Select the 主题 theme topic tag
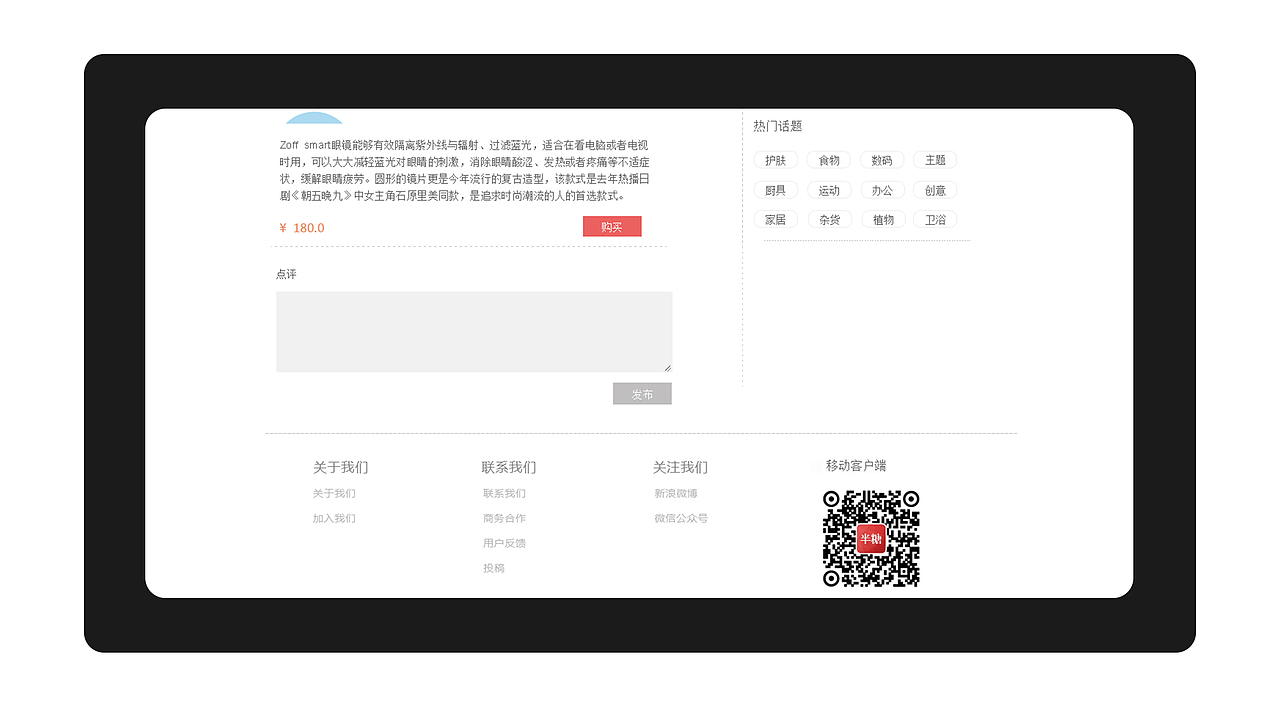Viewport: 1280px width, 708px height. pyautogui.click(x=935, y=159)
